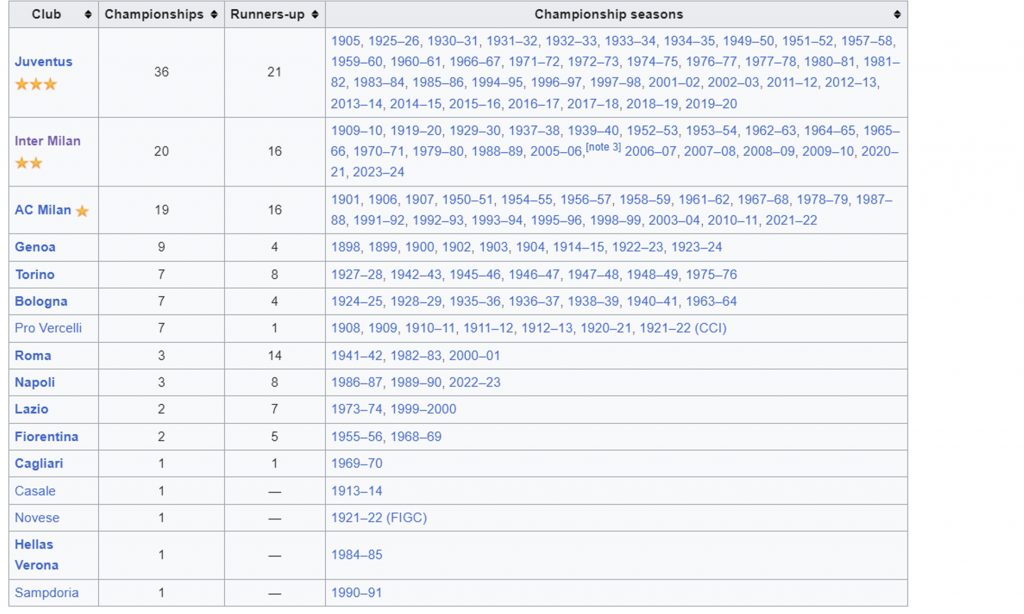
Task: Open the note 3 footnote reference
Action: coord(603,147)
